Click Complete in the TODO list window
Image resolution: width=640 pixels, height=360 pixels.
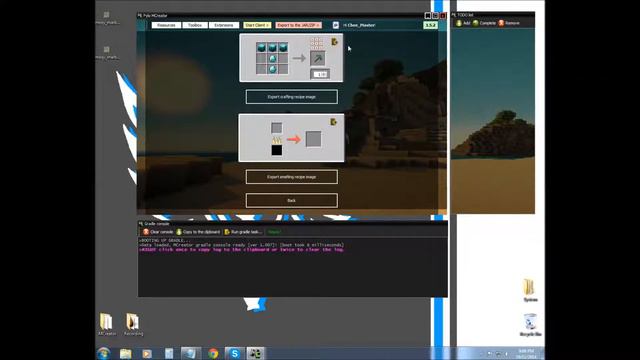point(484,23)
